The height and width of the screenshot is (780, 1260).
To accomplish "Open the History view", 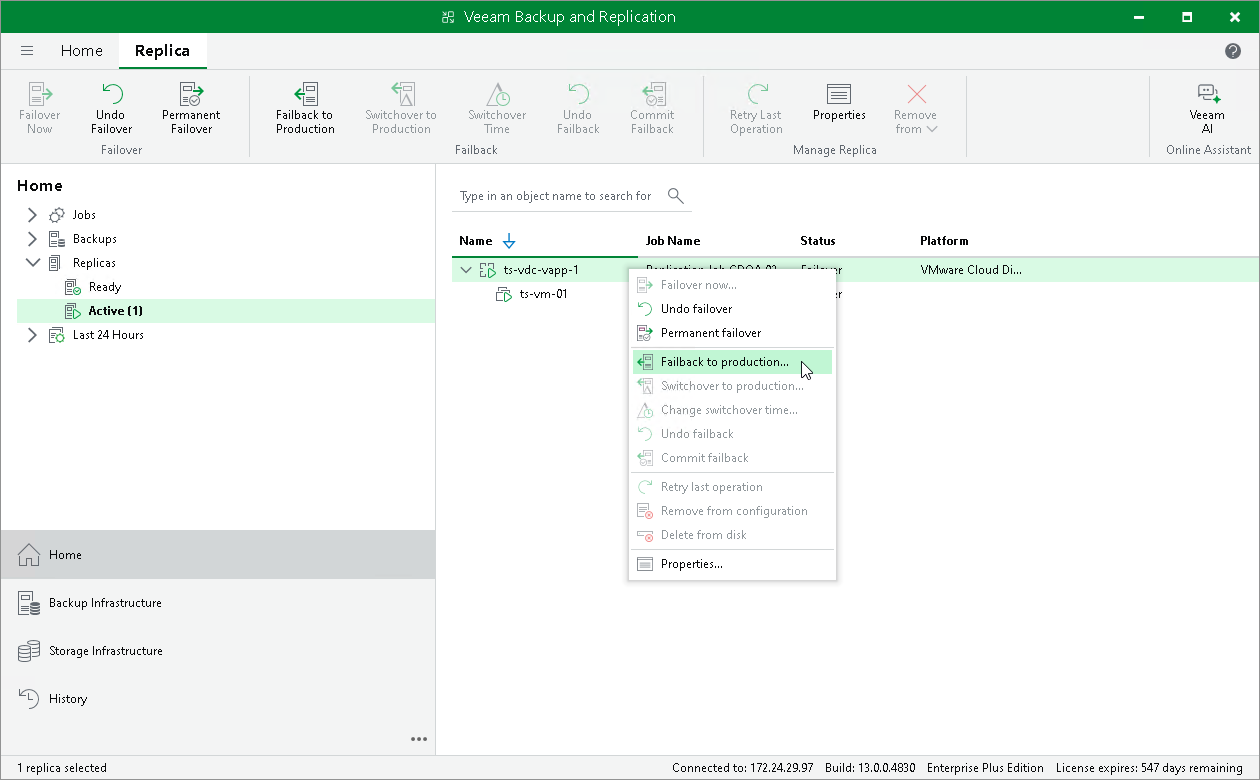I will coord(218,698).
